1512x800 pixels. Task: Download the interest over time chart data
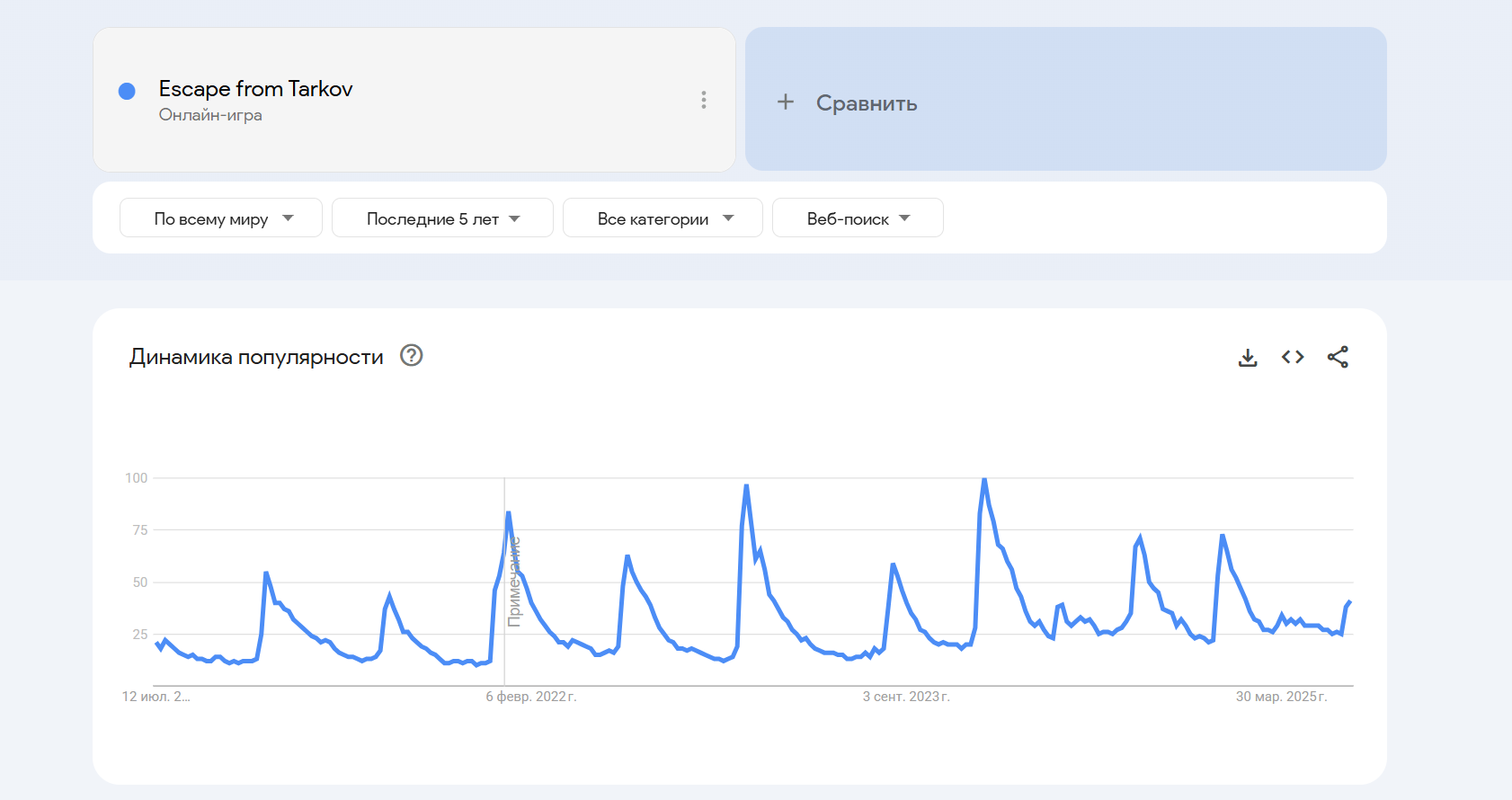pos(1248,358)
